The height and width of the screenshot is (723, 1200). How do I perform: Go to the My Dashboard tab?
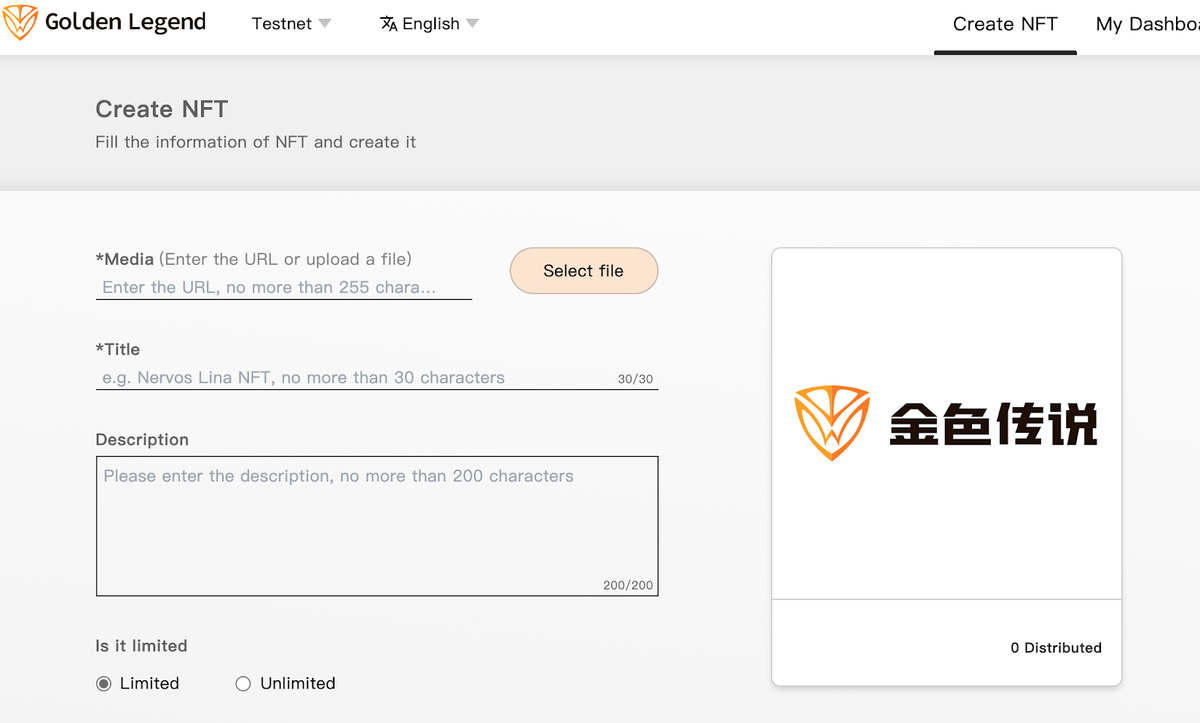pos(1148,24)
